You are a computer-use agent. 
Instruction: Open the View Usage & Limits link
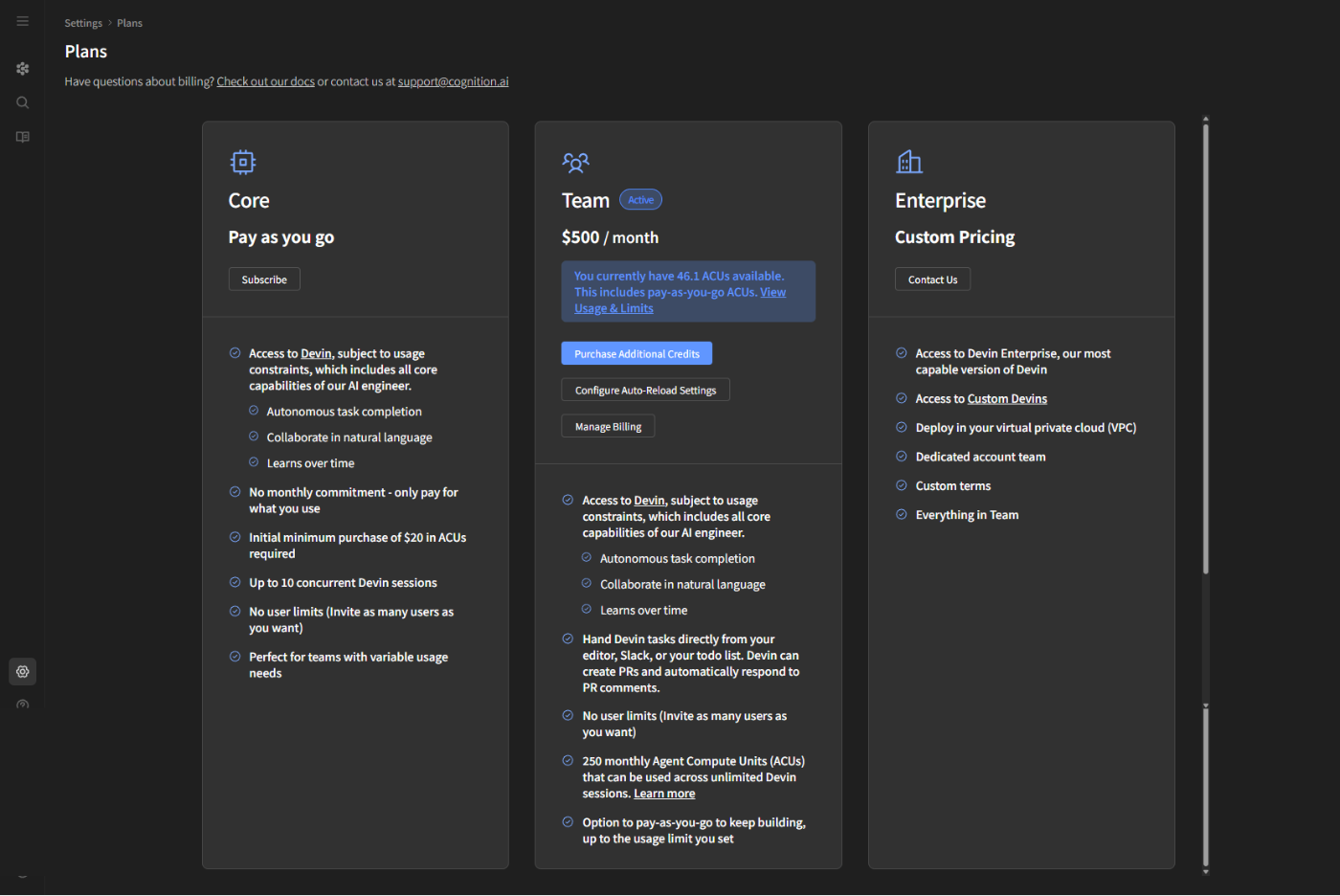pos(680,301)
